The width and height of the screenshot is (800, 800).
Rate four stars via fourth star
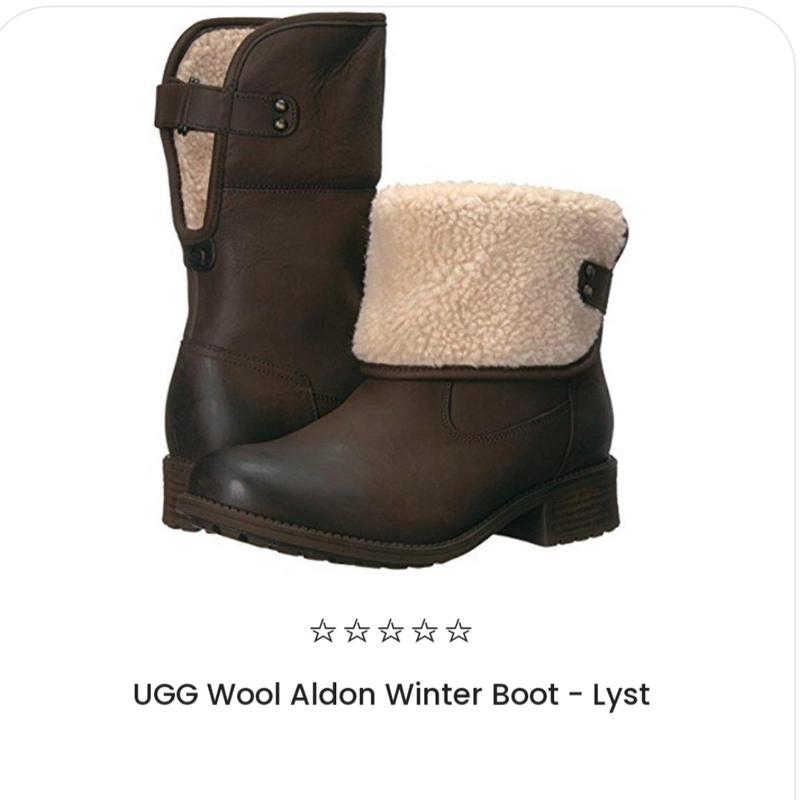[424, 631]
